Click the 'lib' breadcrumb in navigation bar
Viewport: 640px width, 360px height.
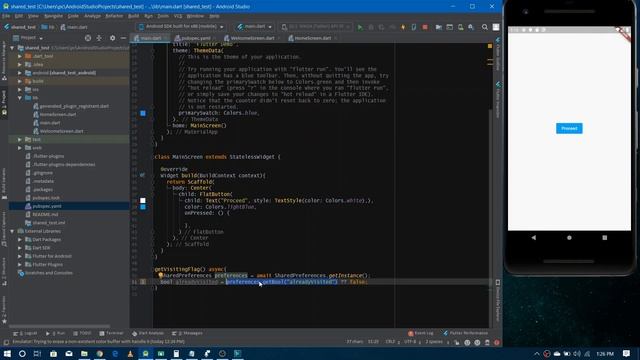49,27
